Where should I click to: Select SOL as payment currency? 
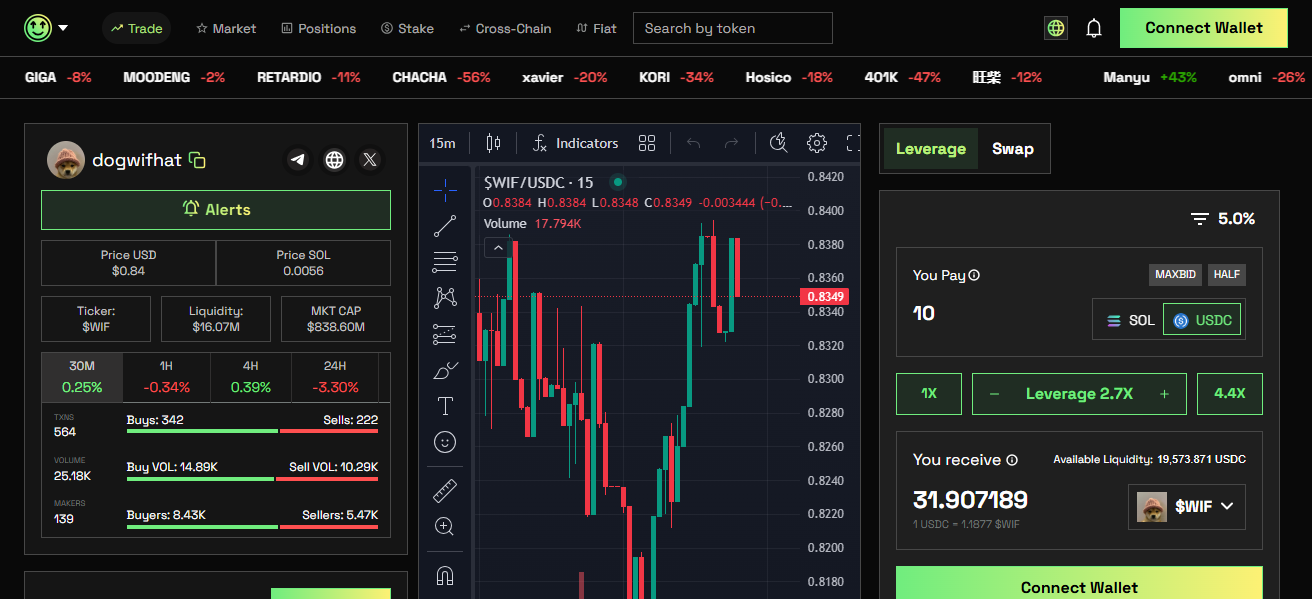(1130, 321)
